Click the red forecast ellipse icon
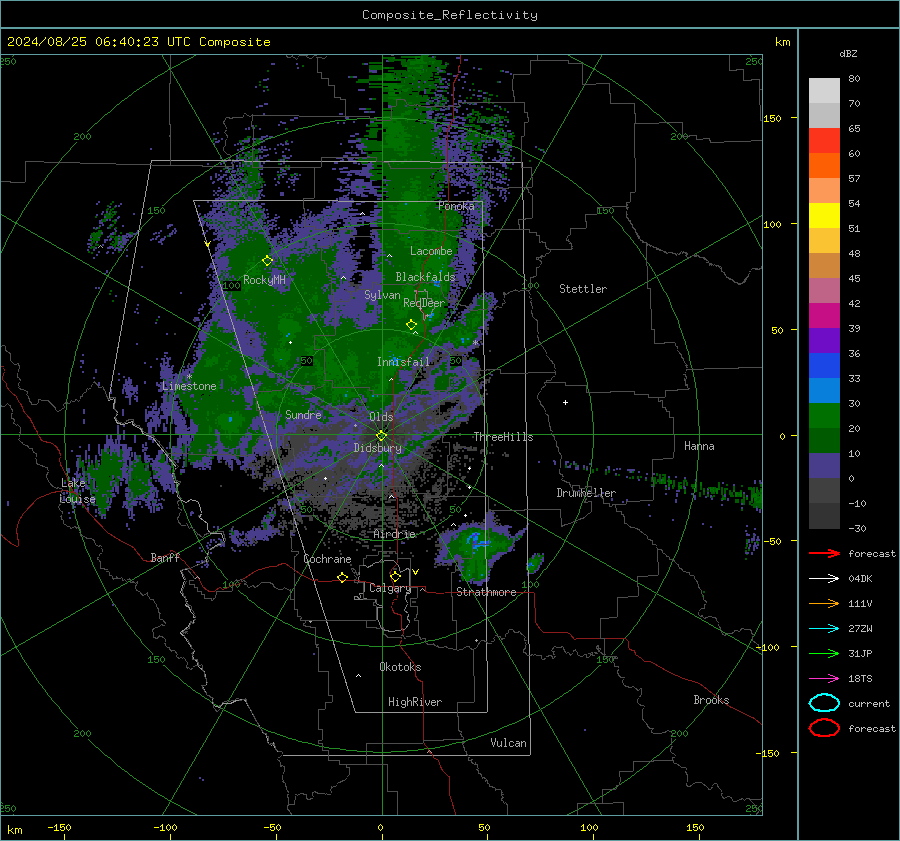 pyautogui.click(x=824, y=728)
